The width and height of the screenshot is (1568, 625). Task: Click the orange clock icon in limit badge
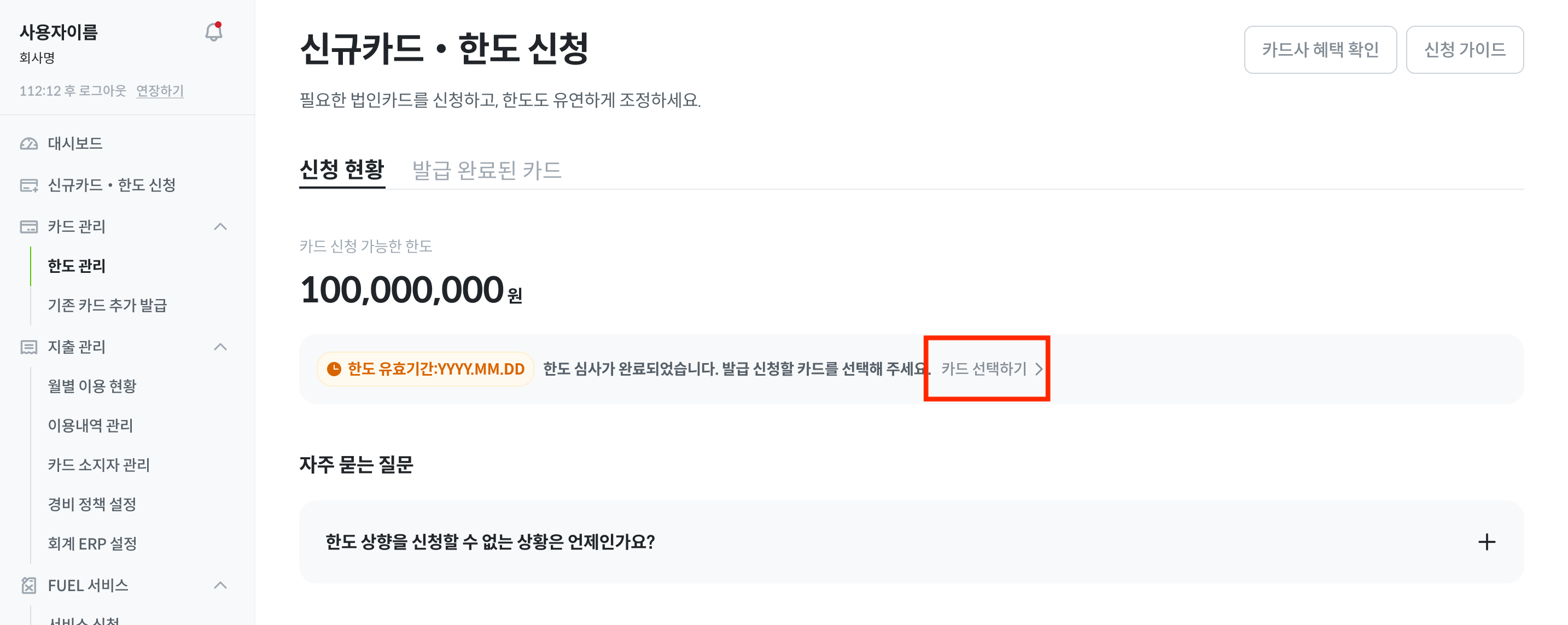(334, 369)
